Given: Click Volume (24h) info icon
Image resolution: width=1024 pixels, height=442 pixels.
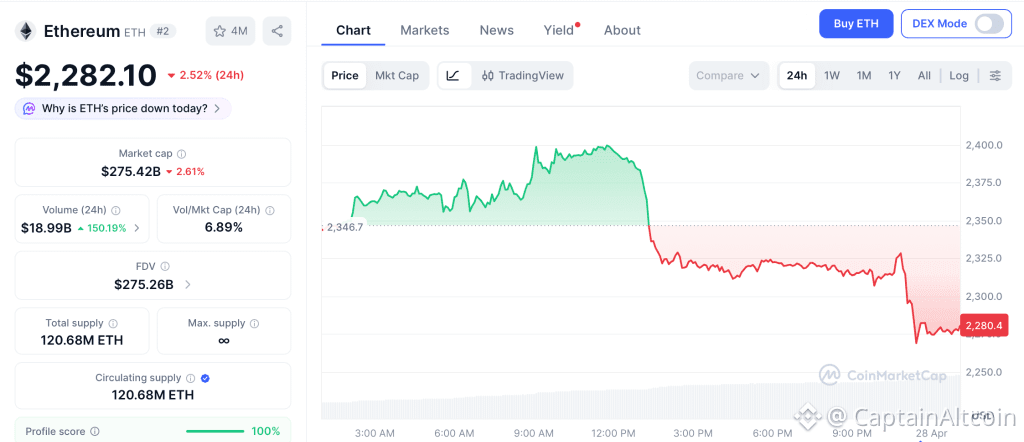Looking at the screenshot, I should coord(116,210).
